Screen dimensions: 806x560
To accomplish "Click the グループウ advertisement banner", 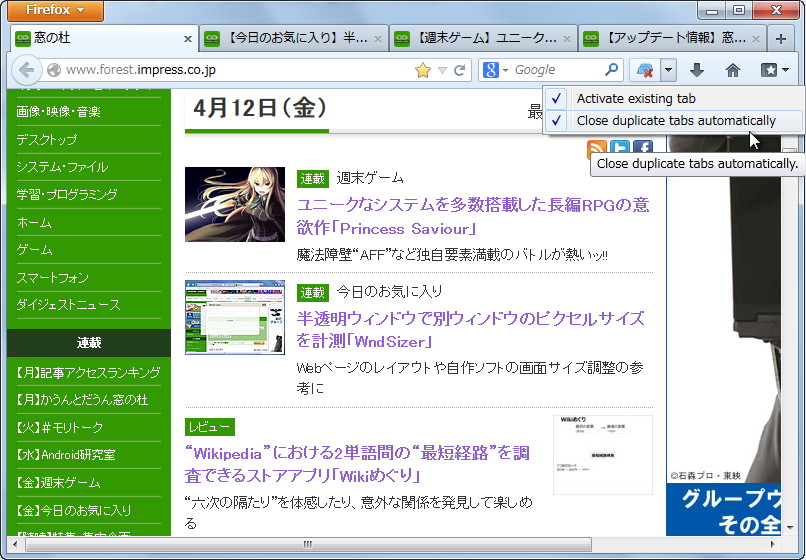I will coord(724,510).
